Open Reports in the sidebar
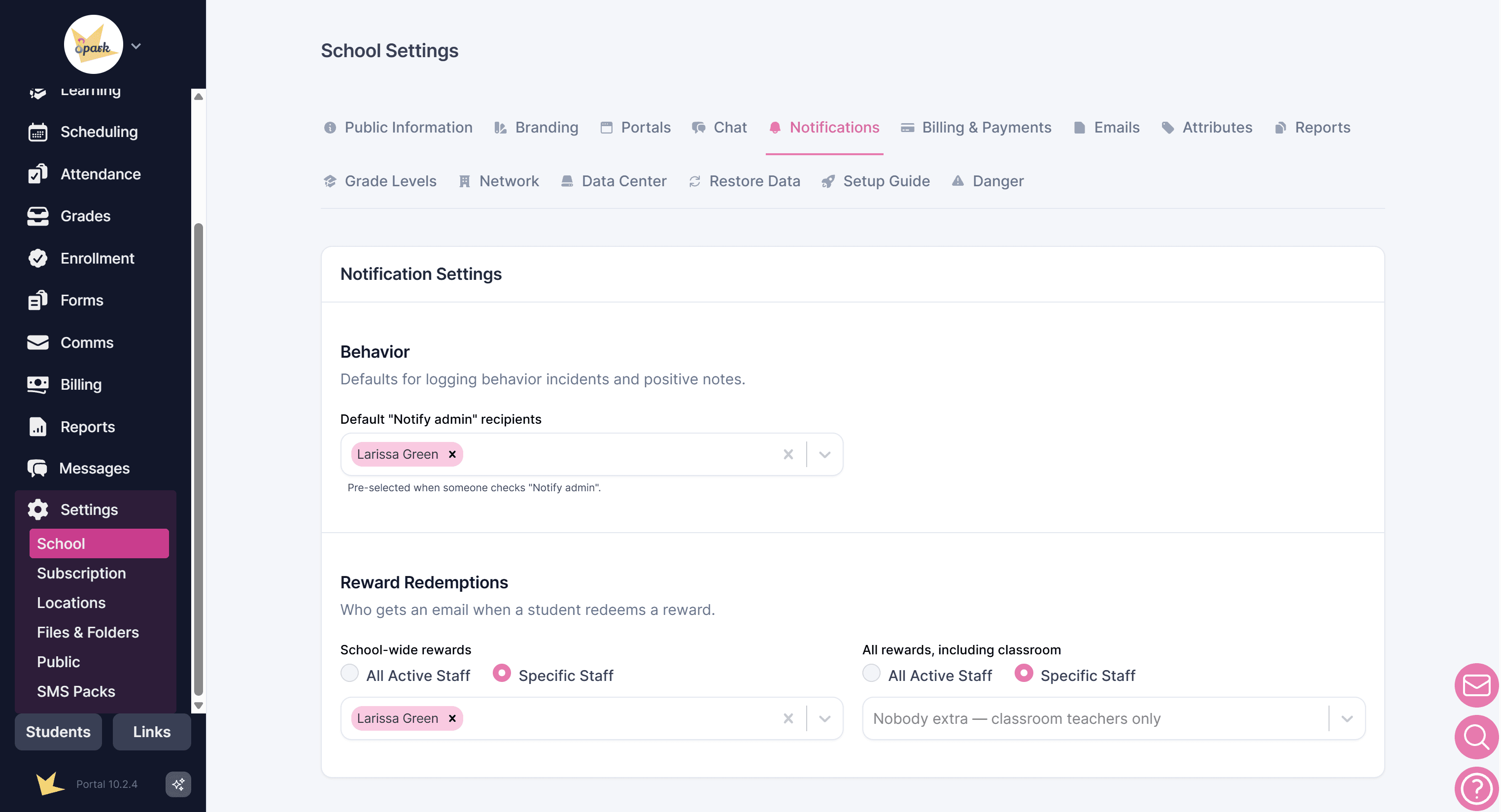 (x=87, y=427)
